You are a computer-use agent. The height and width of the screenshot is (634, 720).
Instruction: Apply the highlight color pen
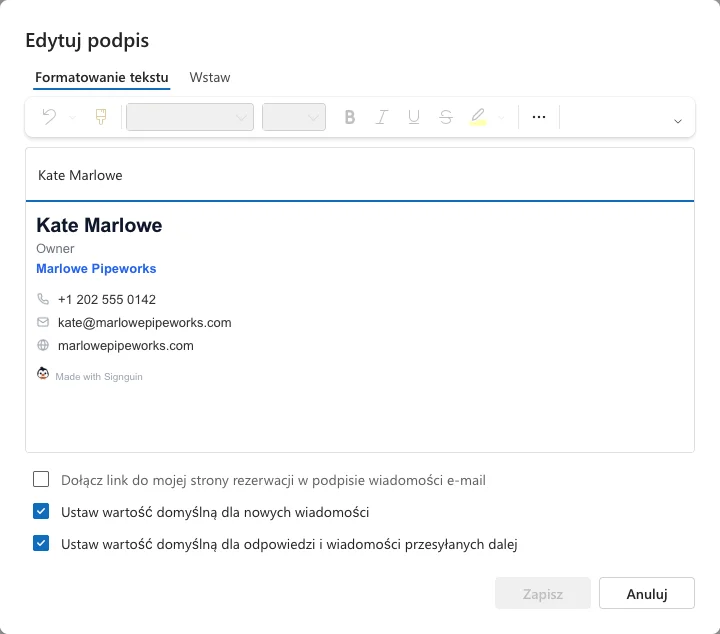478,117
